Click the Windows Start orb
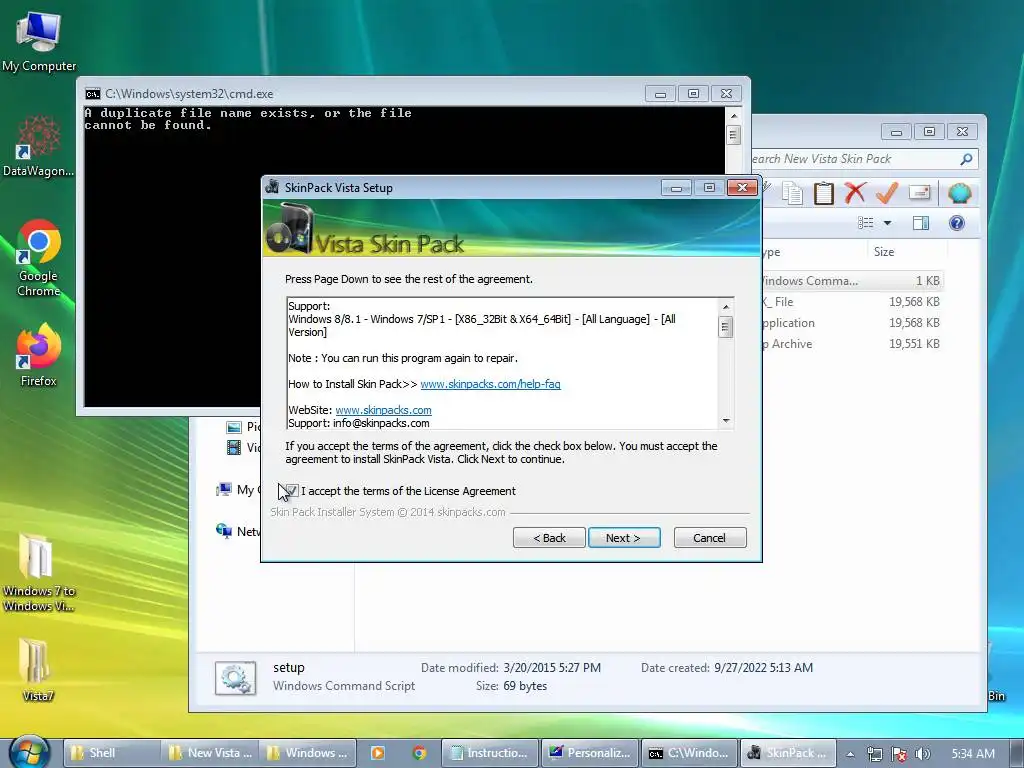Image resolution: width=1024 pixels, height=768 pixels. 29,752
